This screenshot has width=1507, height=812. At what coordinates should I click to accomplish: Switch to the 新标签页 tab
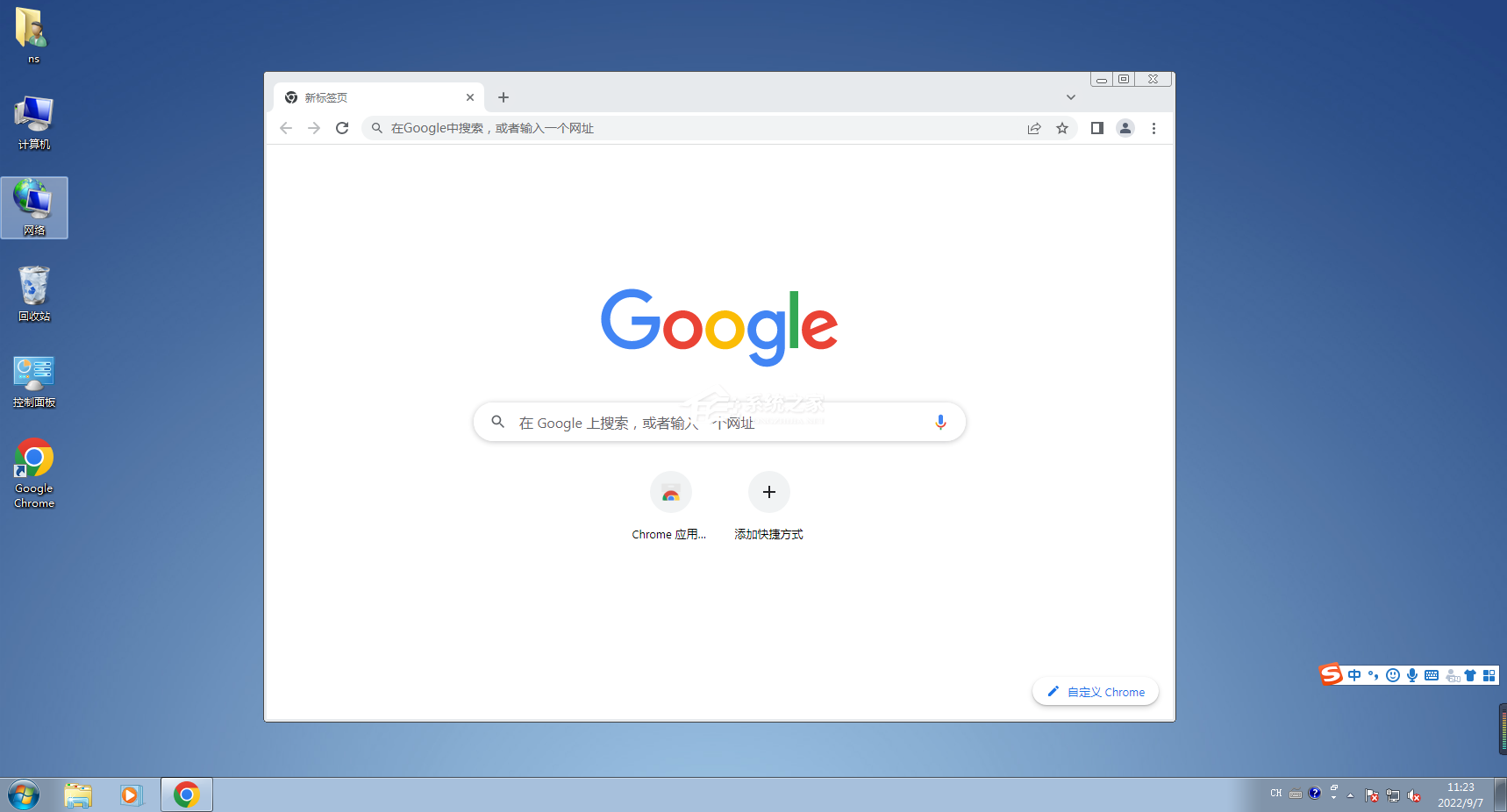click(x=379, y=97)
